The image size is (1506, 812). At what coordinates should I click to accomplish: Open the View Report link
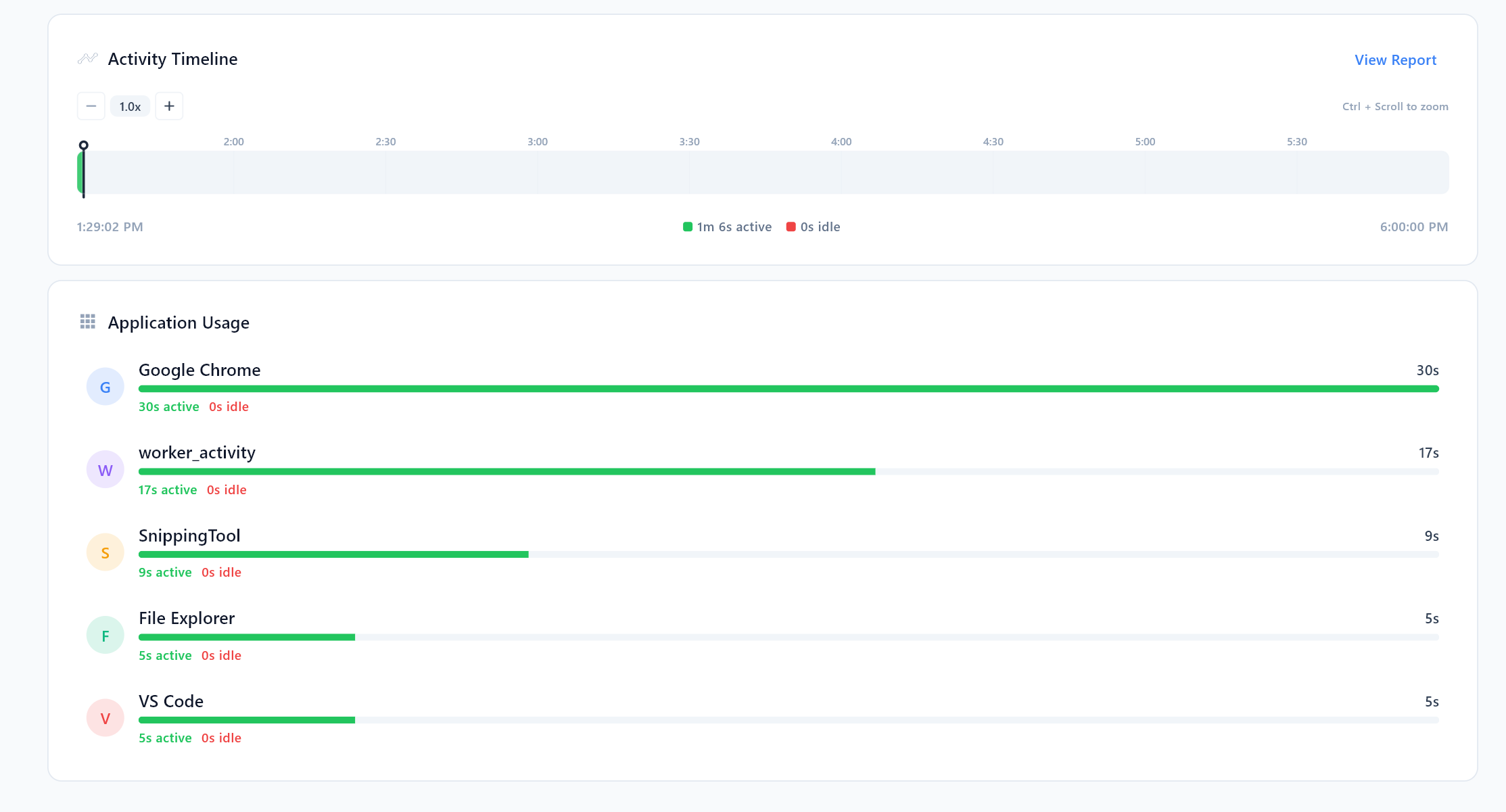point(1395,59)
